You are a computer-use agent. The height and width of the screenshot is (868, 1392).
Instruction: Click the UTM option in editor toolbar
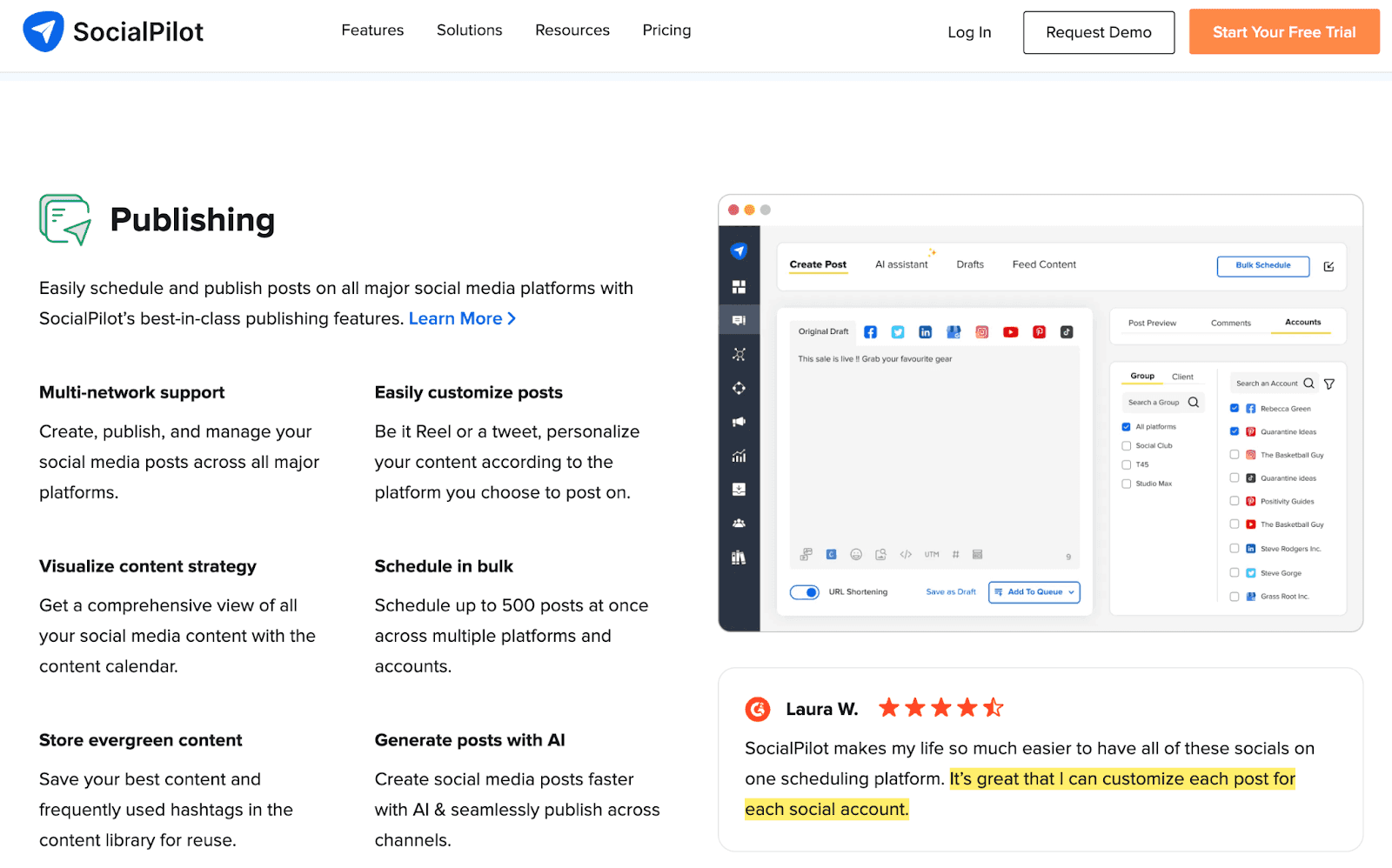pos(932,554)
